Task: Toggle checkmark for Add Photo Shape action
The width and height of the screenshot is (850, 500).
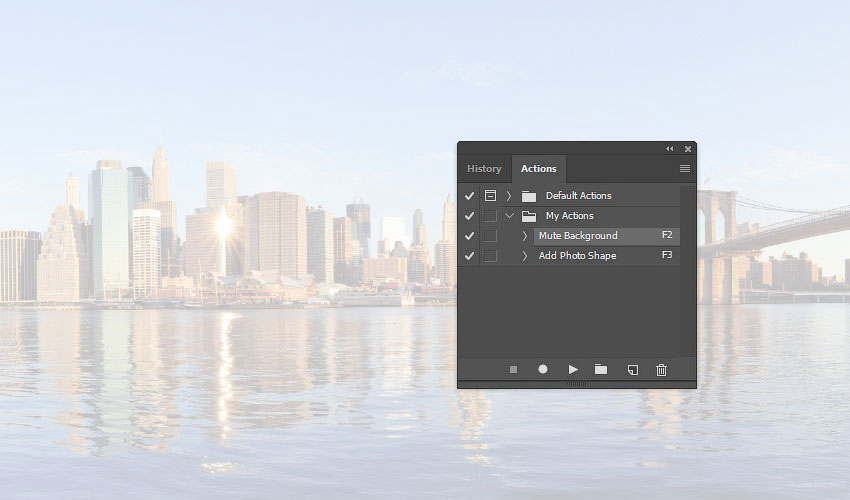Action: (469, 256)
